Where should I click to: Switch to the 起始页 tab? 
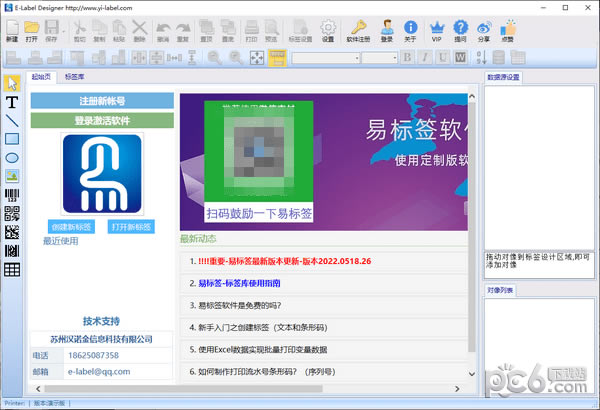point(41,77)
